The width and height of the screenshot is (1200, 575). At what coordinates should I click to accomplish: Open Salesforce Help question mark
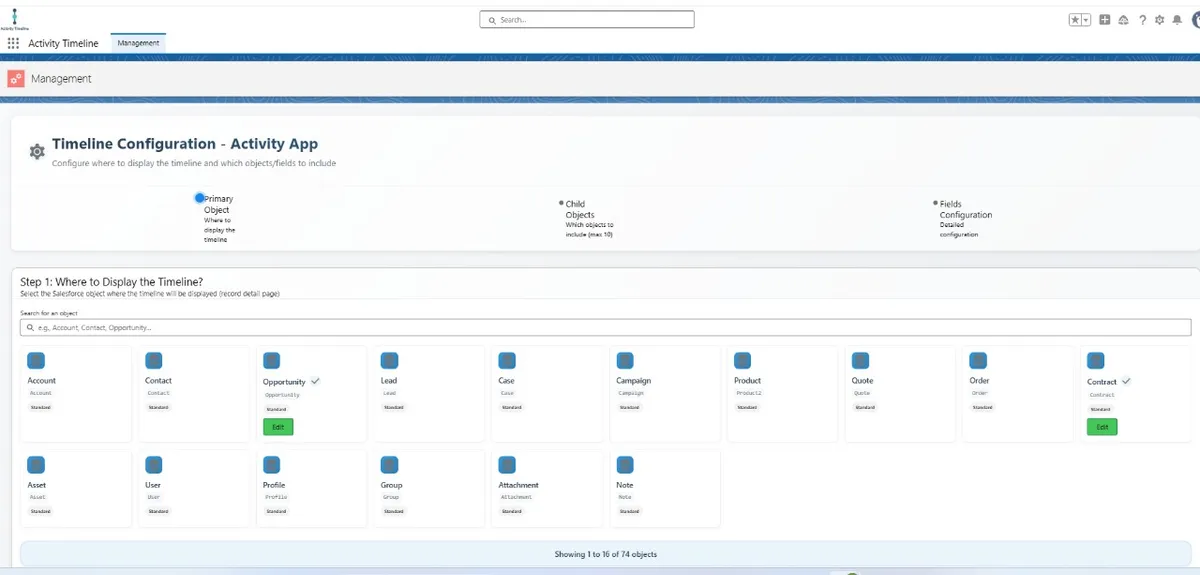(1142, 19)
